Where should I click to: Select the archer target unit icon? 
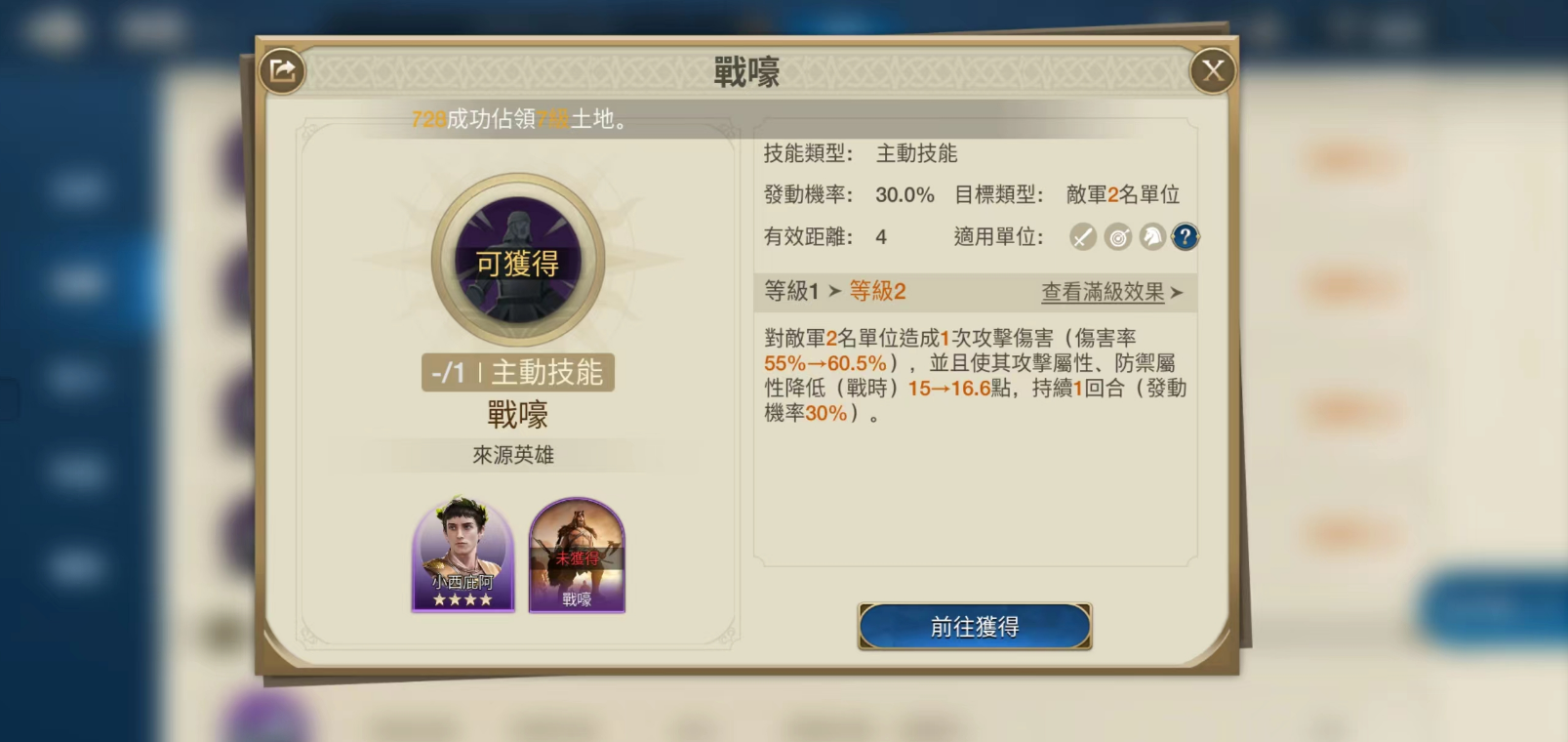(1118, 237)
